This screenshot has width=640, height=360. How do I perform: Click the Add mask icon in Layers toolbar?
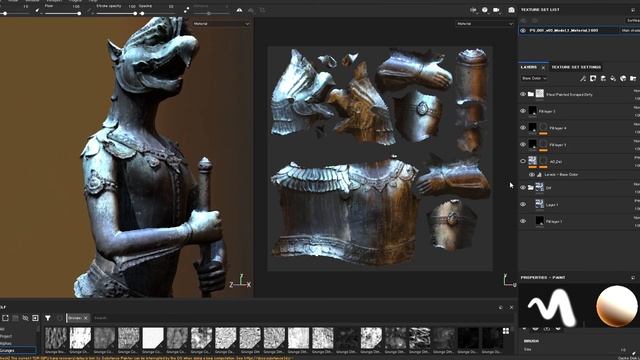point(593,78)
